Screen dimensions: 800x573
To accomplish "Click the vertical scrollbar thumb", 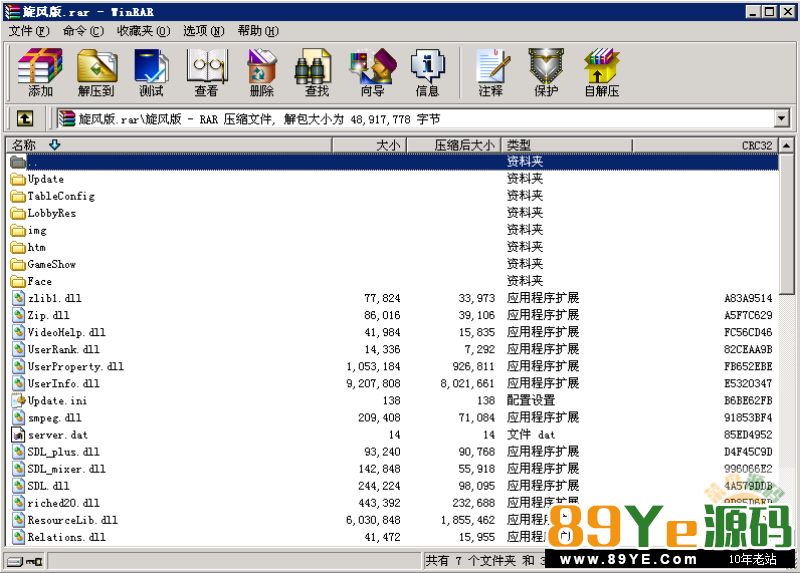I will point(787,223).
